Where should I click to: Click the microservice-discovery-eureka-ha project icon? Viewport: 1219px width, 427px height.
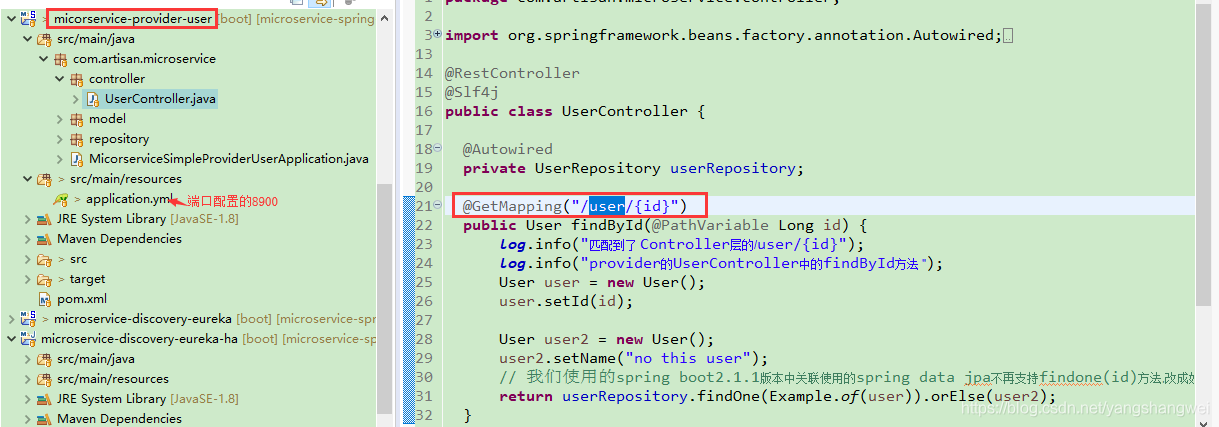[x=29, y=339]
